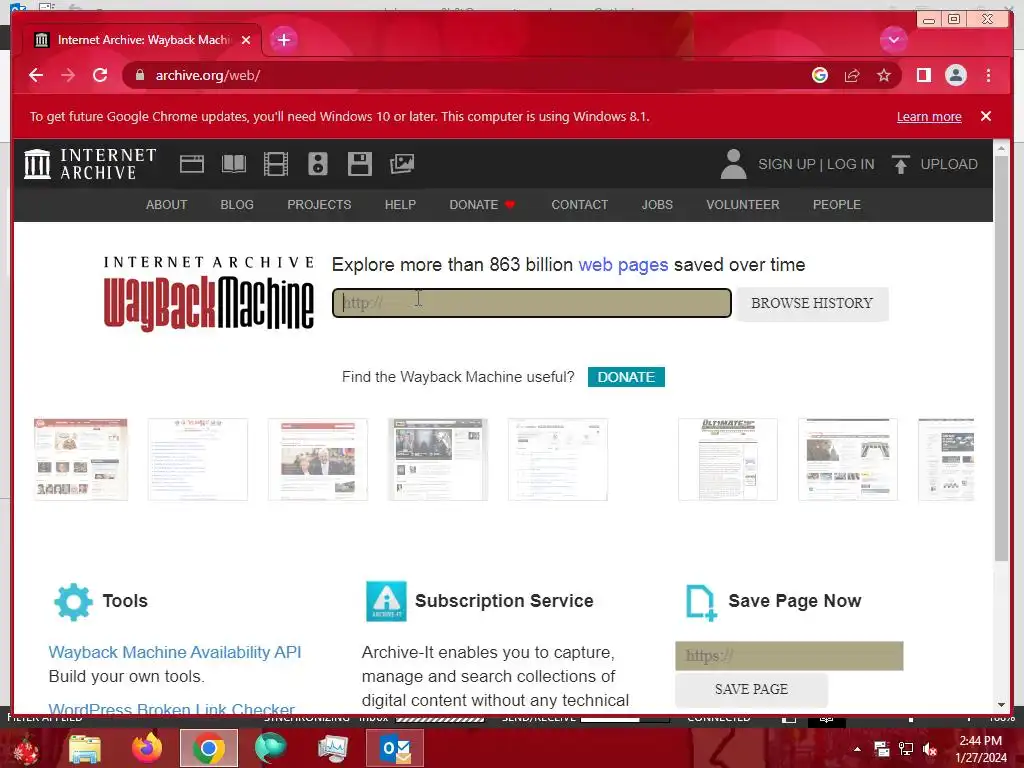
Task: Open Wayback Machine Availability API link
Action: [175, 652]
